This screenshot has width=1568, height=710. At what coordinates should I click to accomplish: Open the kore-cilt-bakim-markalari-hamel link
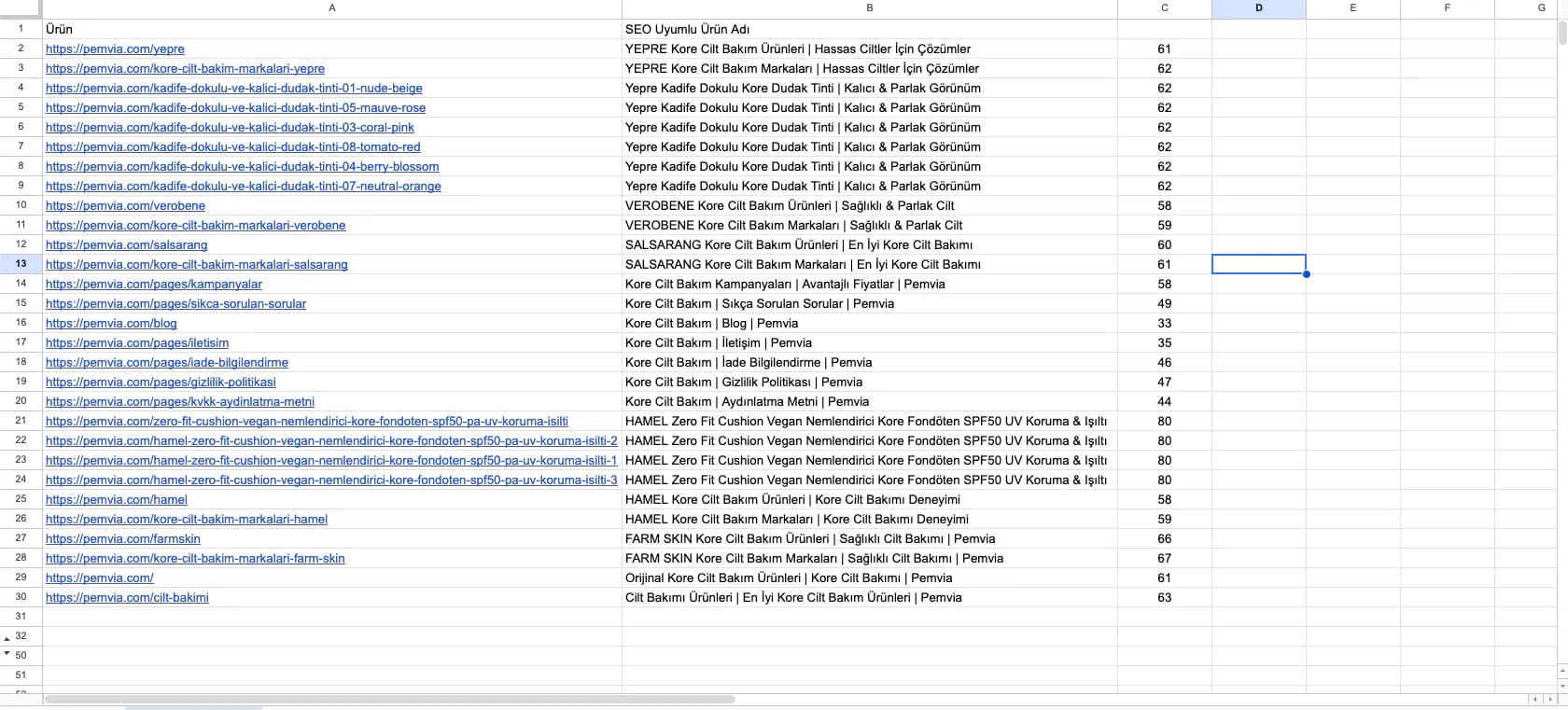pos(187,519)
